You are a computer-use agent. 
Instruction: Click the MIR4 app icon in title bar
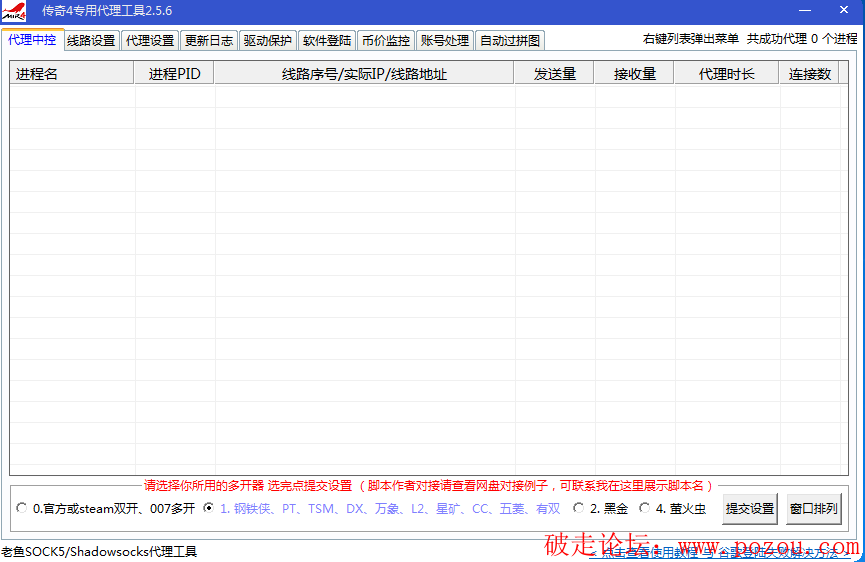tap(13, 11)
